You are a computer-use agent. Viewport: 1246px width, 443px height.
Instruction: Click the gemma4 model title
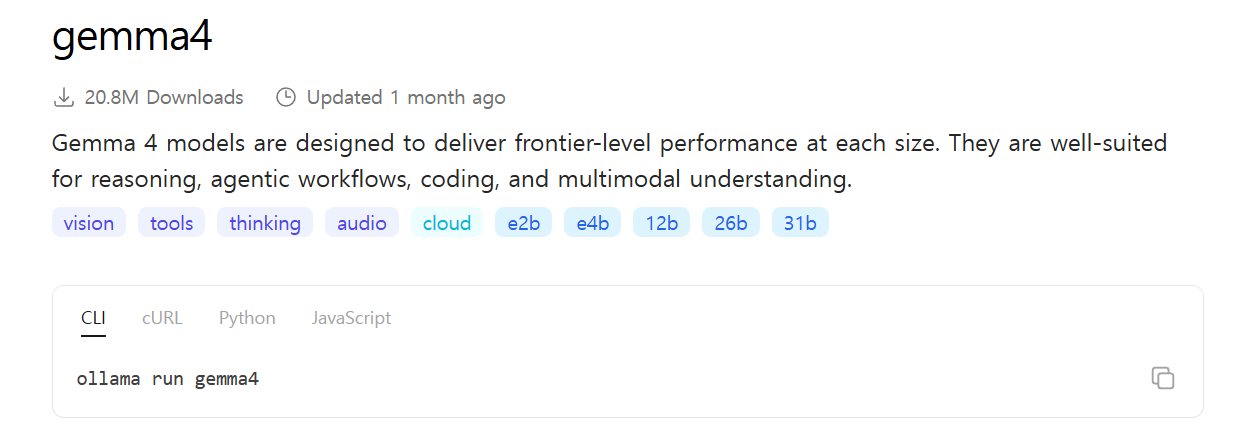coord(132,38)
